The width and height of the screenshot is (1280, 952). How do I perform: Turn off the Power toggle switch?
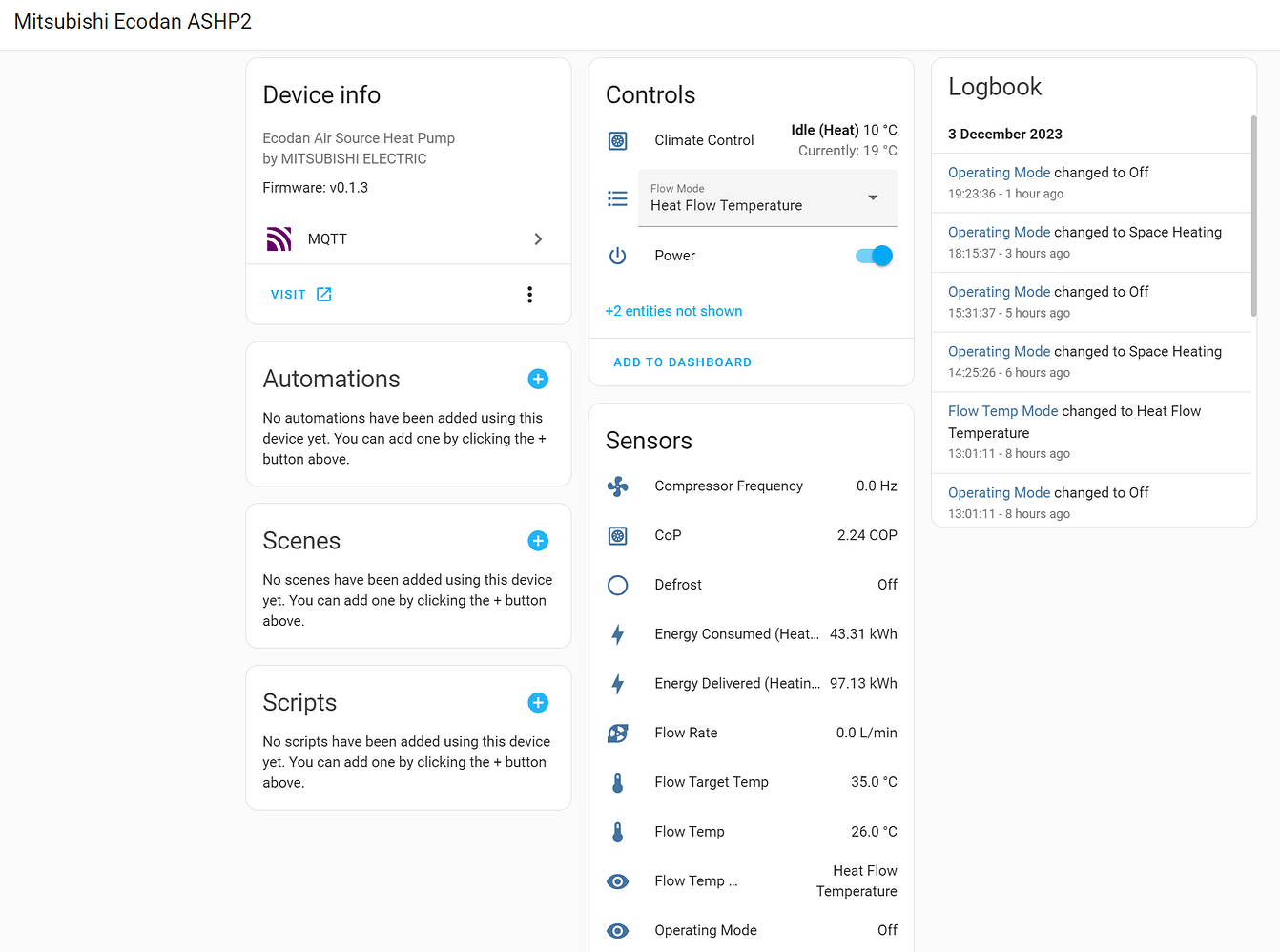tap(874, 256)
